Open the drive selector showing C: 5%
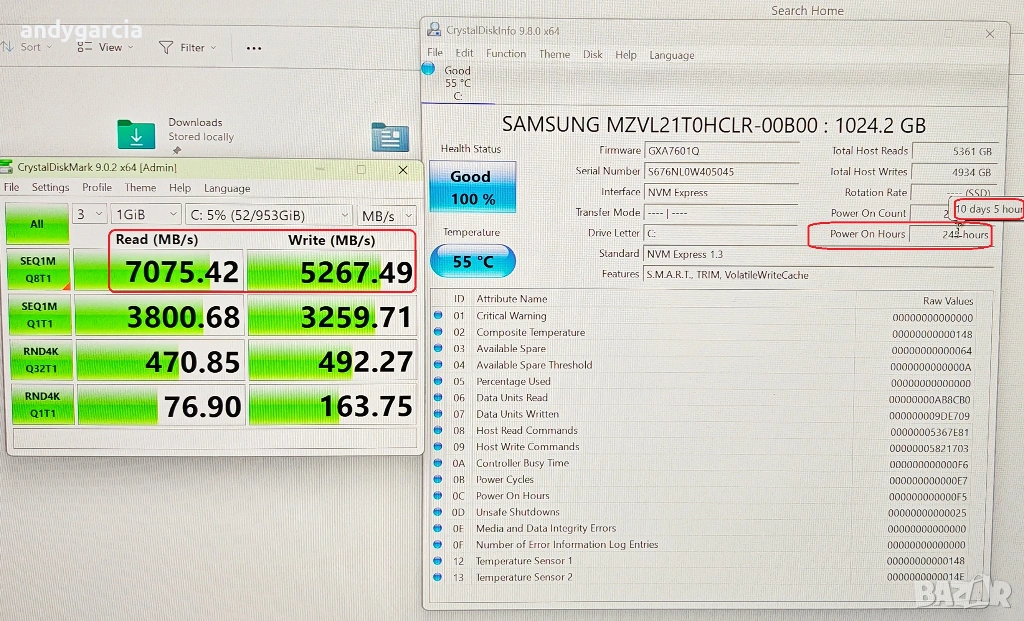The width and height of the screenshot is (1024, 621). coord(269,215)
